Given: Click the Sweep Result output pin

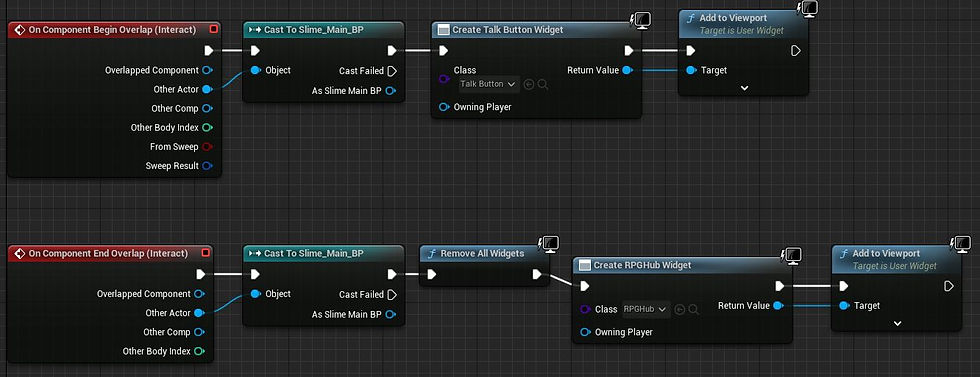Looking at the screenshot, I should click(208, 166).
